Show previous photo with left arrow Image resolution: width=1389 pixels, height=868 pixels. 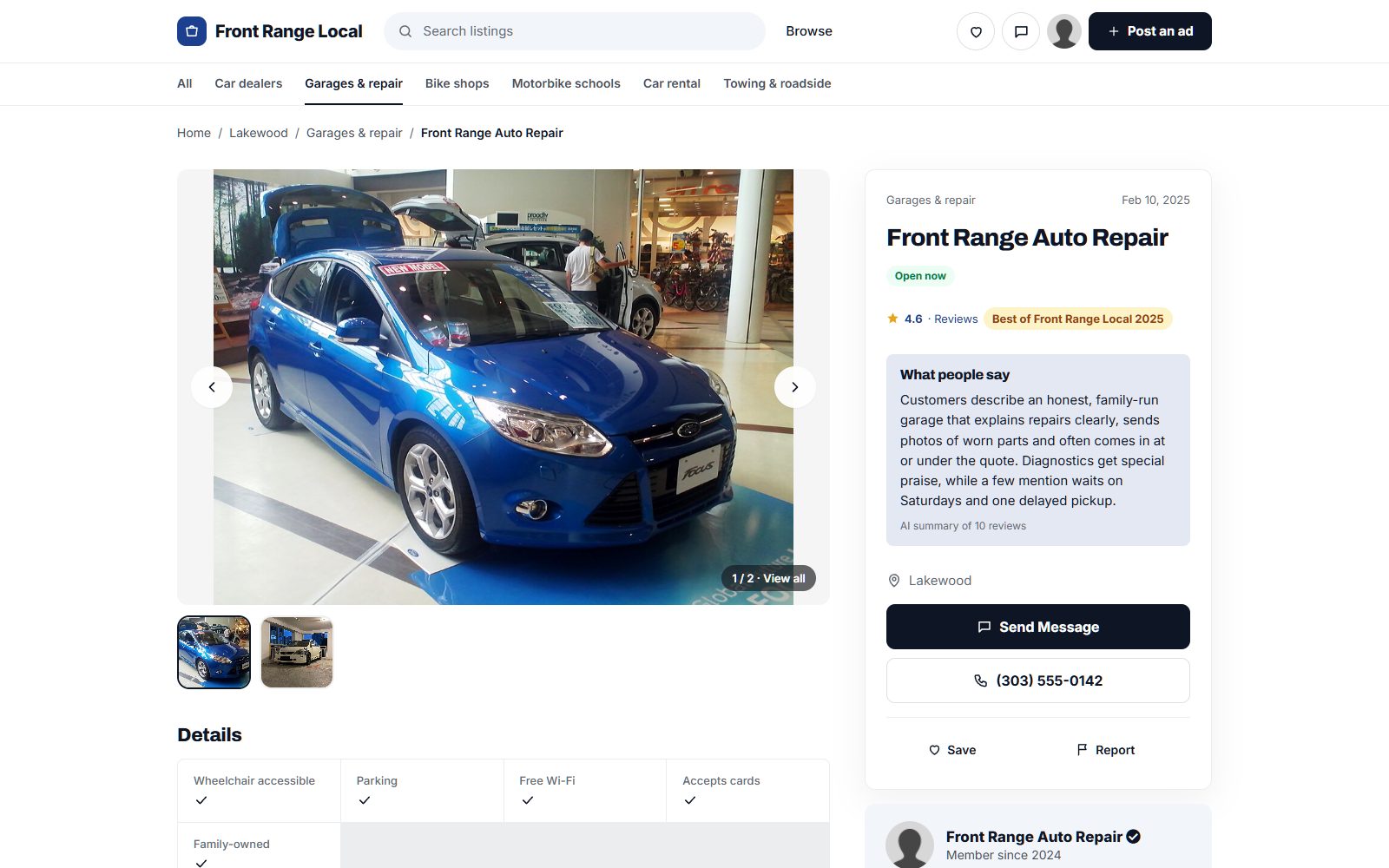pyautogui.click(x=212, y=387)
